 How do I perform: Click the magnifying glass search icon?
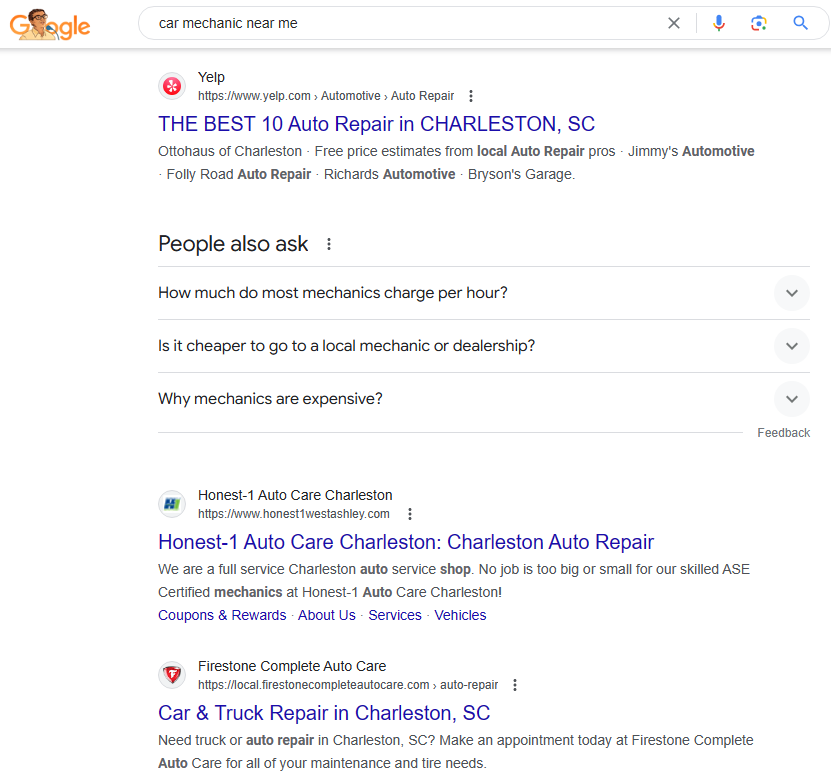click(800, 22)
